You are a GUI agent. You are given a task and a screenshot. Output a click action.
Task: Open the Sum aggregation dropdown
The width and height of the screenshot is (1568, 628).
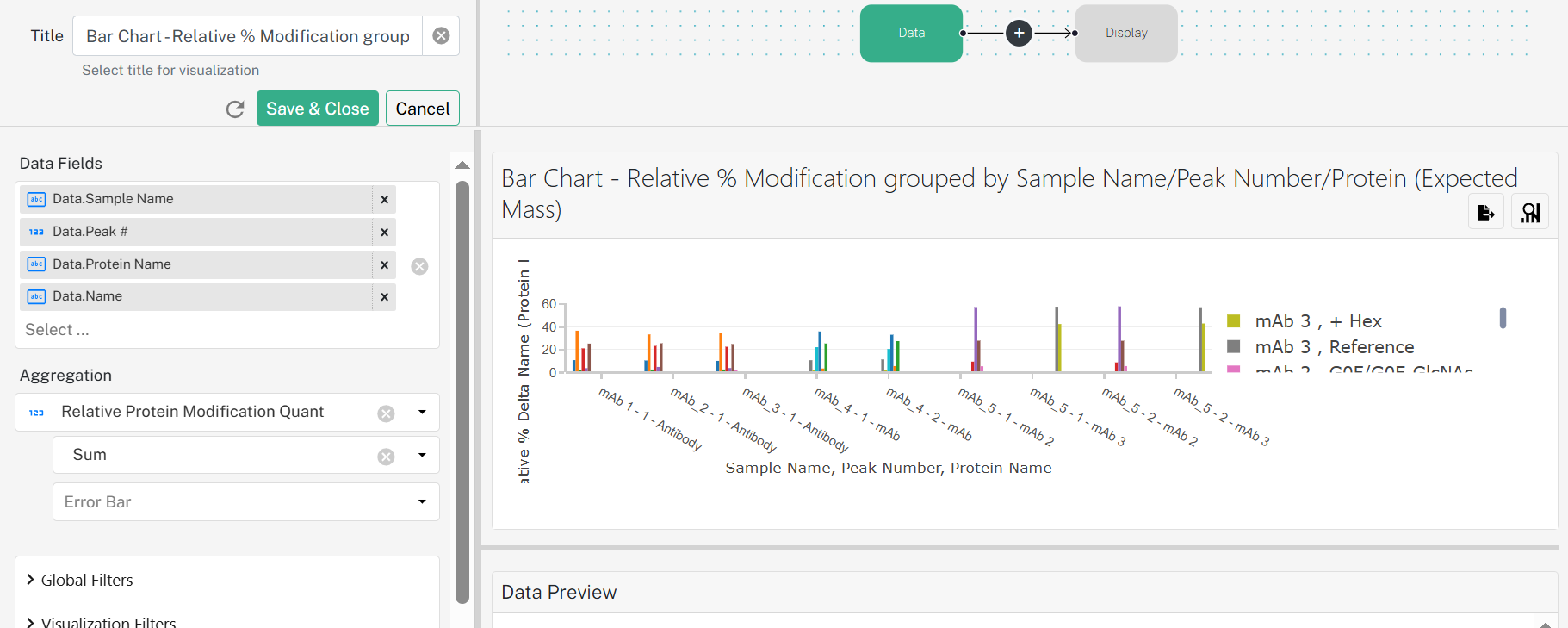422,456
